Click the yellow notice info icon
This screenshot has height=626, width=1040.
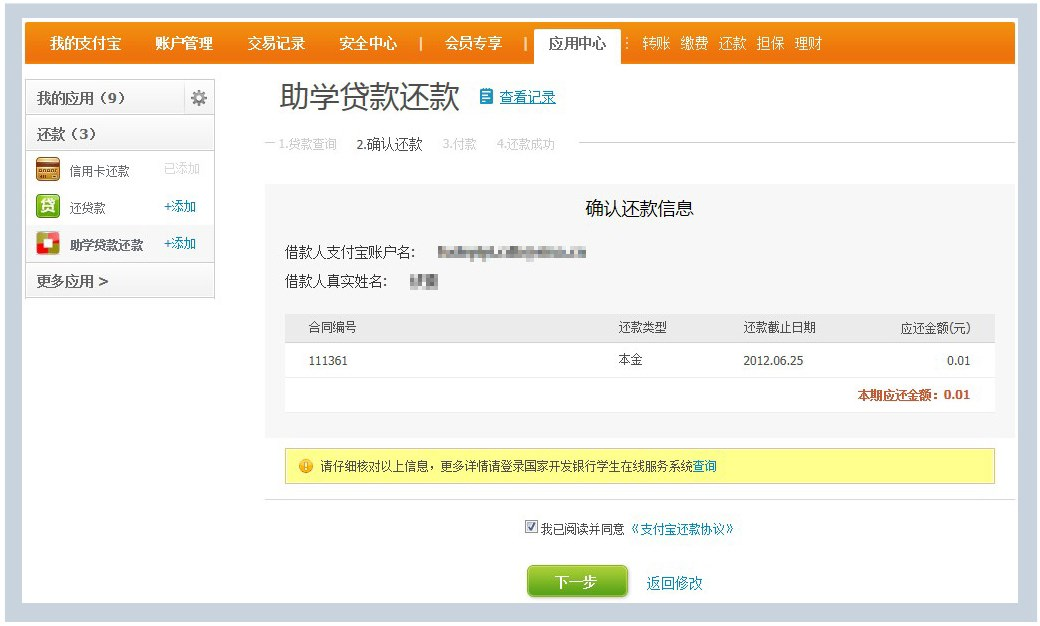tap(306, 466)
